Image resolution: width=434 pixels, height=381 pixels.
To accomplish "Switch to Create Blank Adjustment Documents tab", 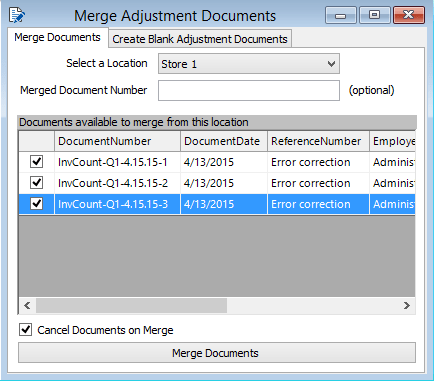I will 200,39.
